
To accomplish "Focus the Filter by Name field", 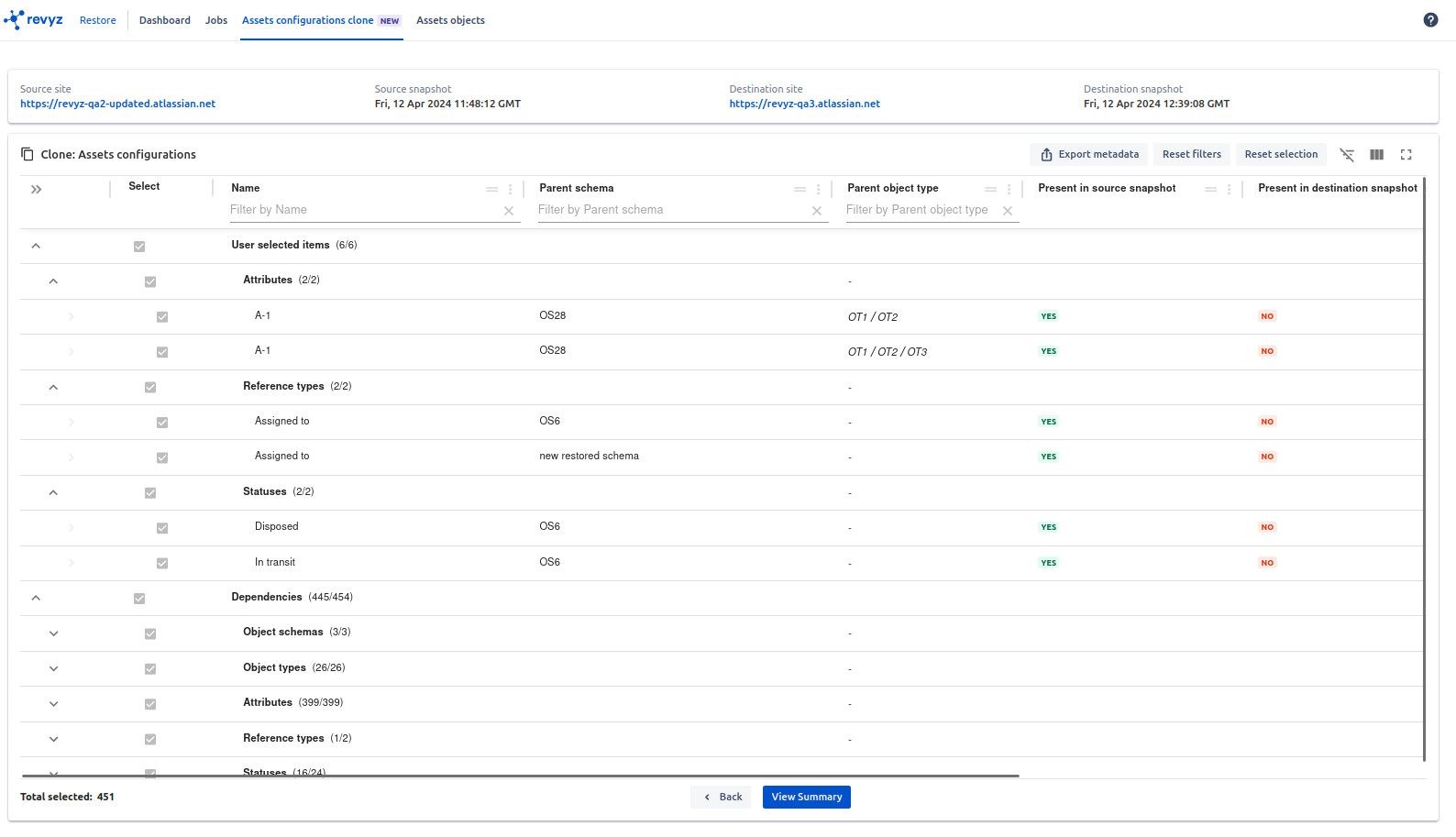I will pyautogui.click(x=365, y=210).
